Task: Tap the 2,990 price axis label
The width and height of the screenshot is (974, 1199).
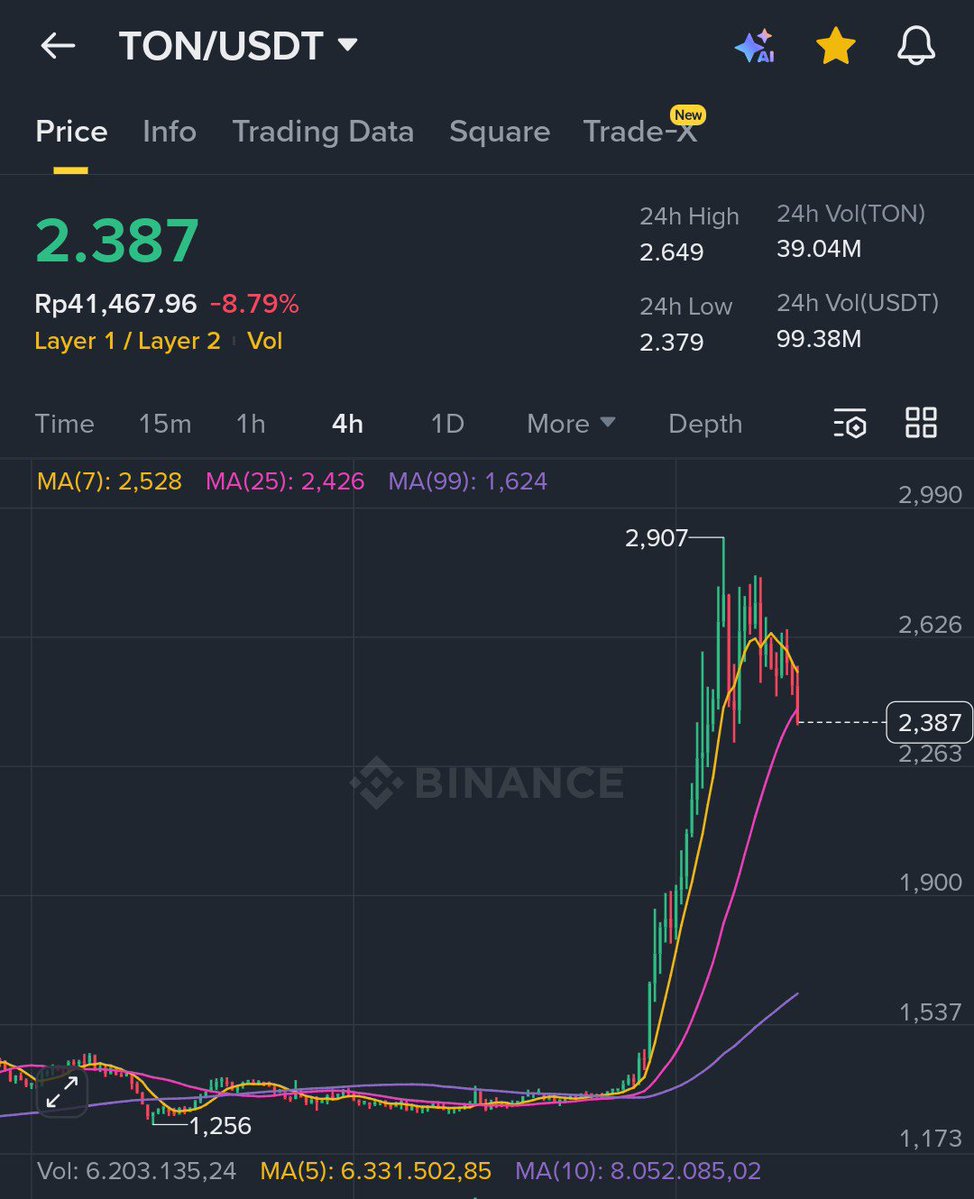Action: click(930, 495)
